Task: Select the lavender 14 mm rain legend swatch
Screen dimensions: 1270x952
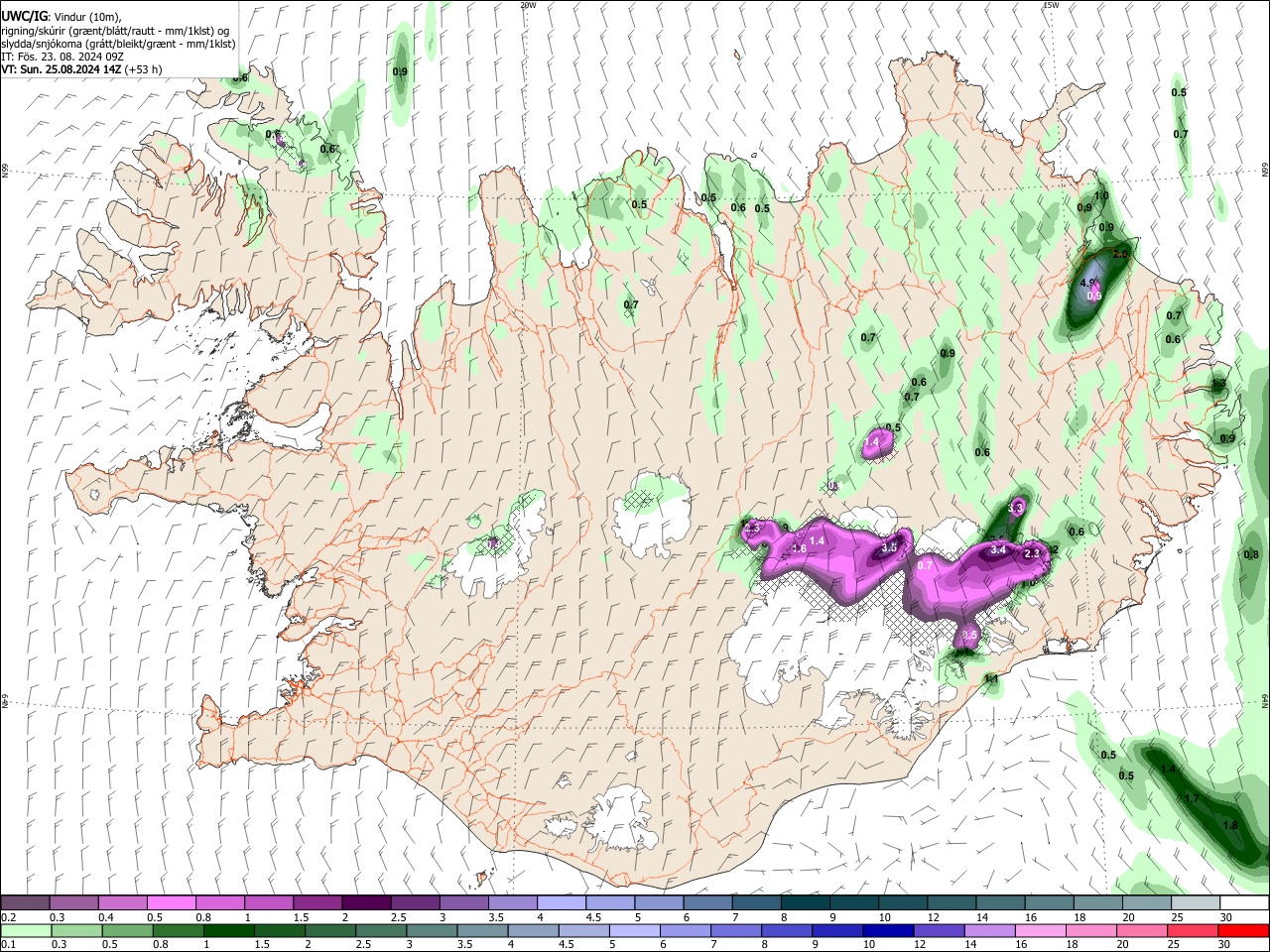Action: [989, 930]
